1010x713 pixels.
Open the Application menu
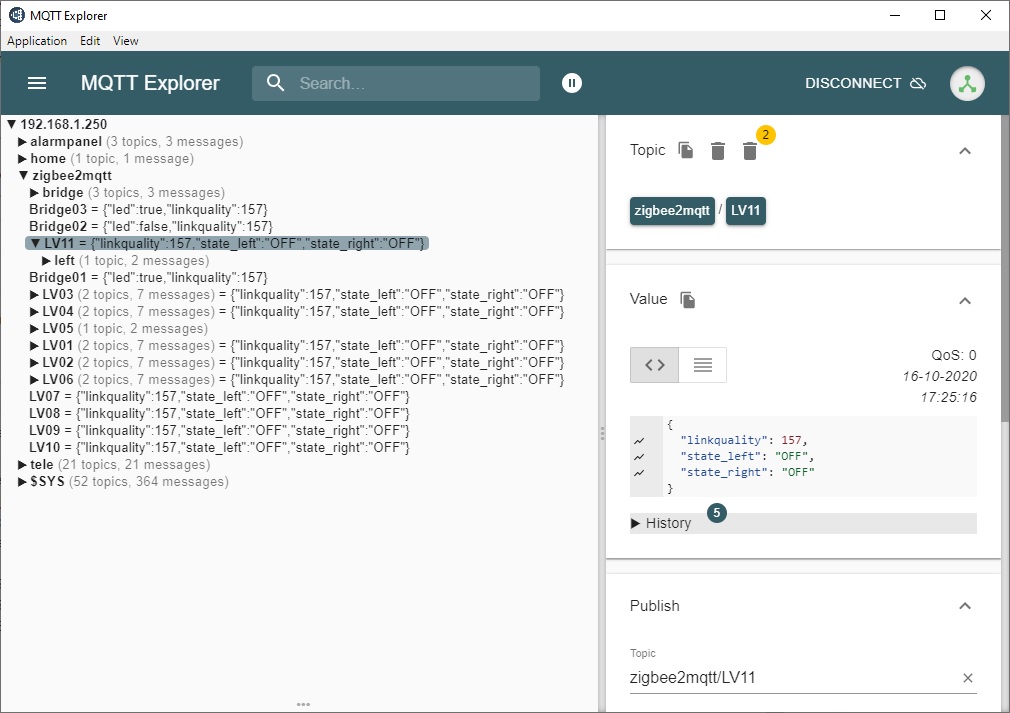[37, 41]
